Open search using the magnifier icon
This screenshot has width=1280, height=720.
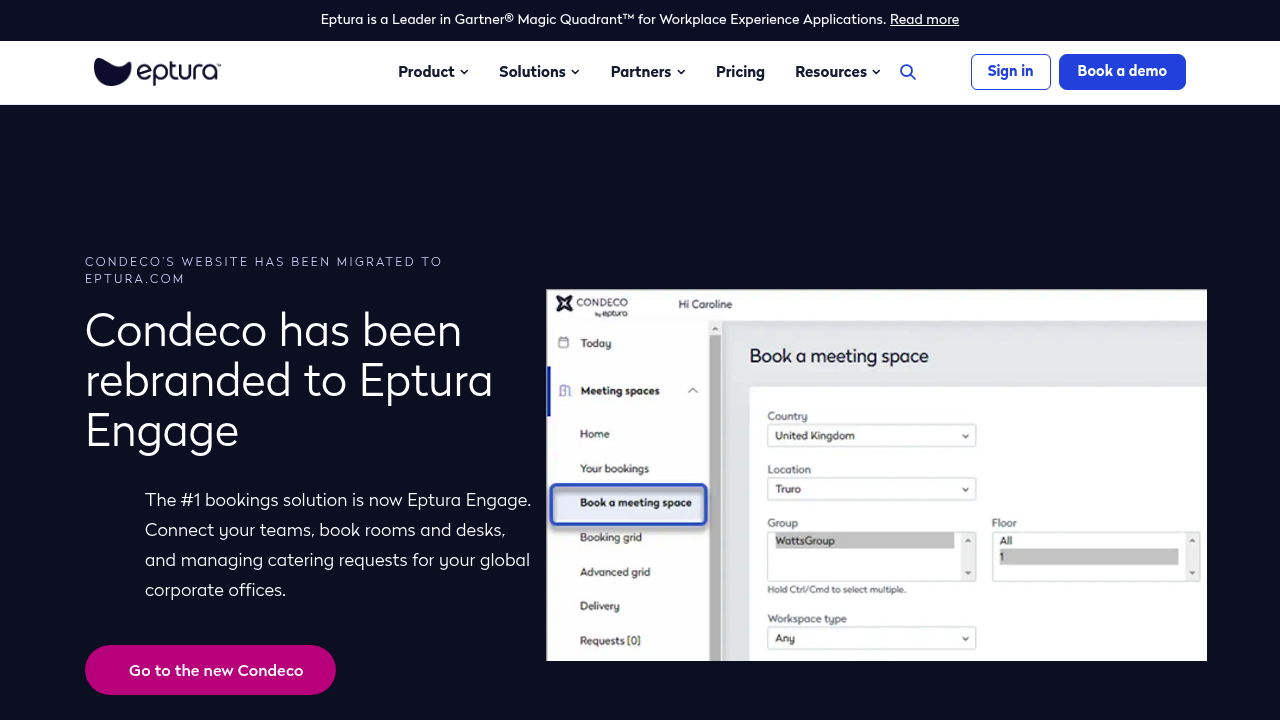[908, 72]
